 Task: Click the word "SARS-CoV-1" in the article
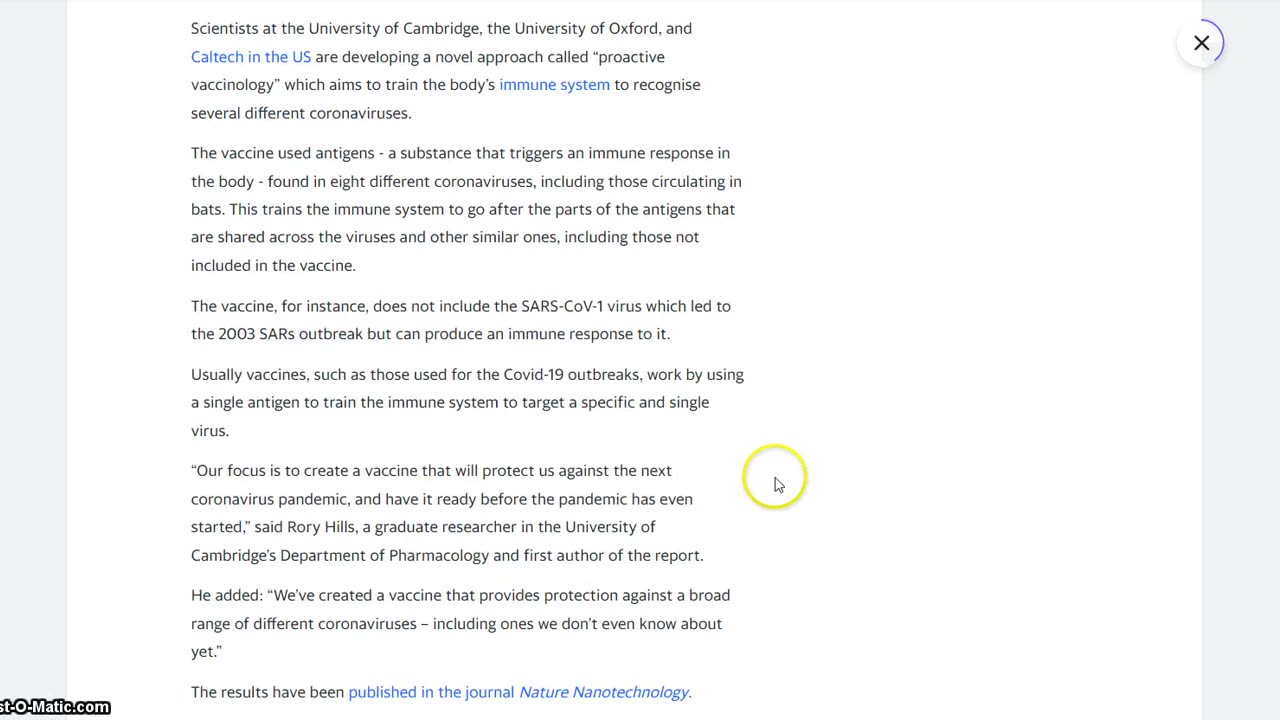[562, 306]
